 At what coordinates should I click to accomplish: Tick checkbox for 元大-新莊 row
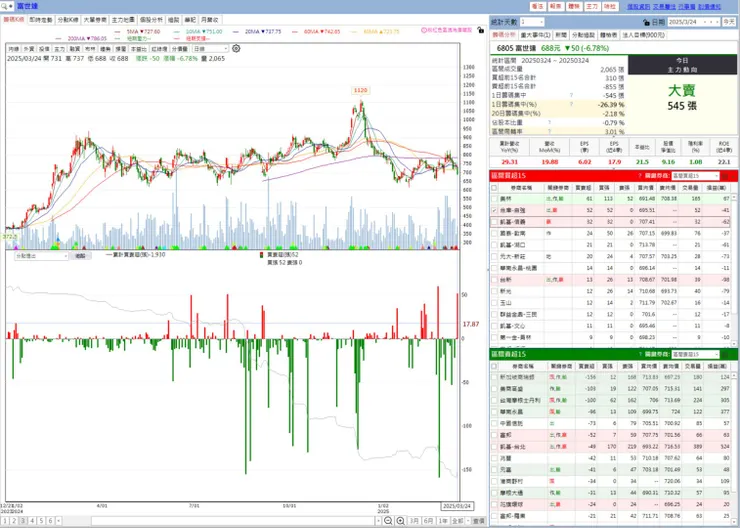(x=494, y=256)
